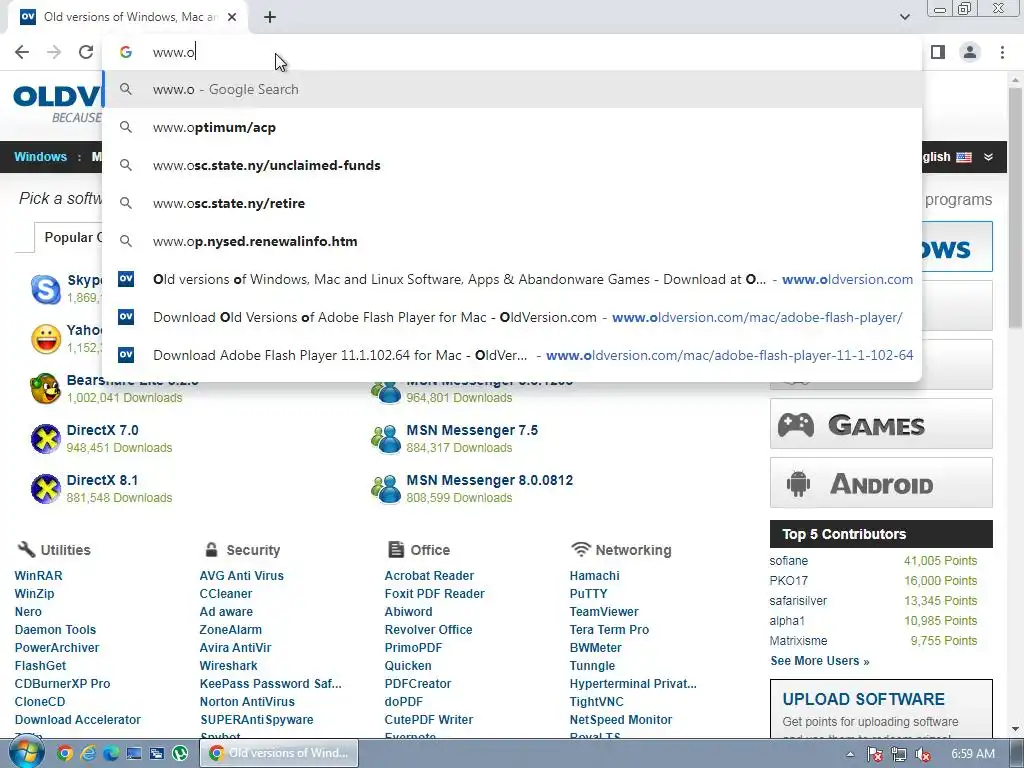Open the Chrome profile avatar icon

970,52
